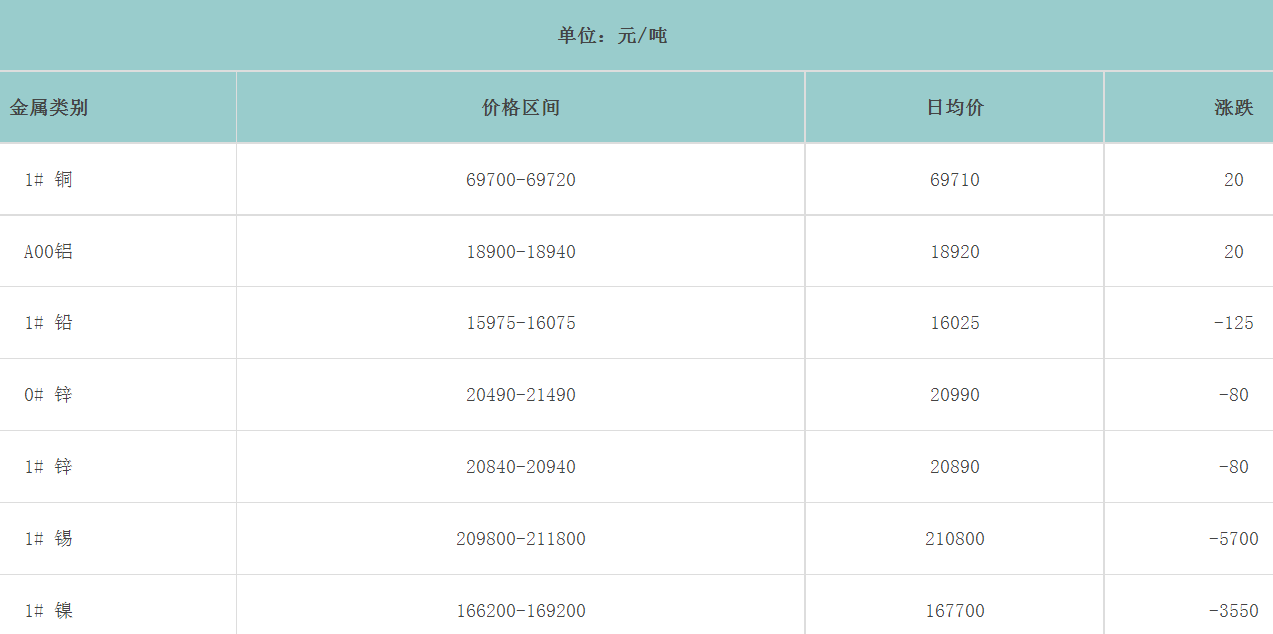
Task: Select the 价格区间 column header
Action: tap(520, 108)
